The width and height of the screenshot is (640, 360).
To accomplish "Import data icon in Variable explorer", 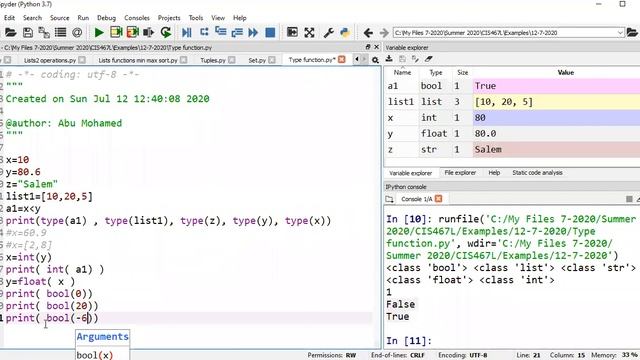I will click(x=389, y=59).
